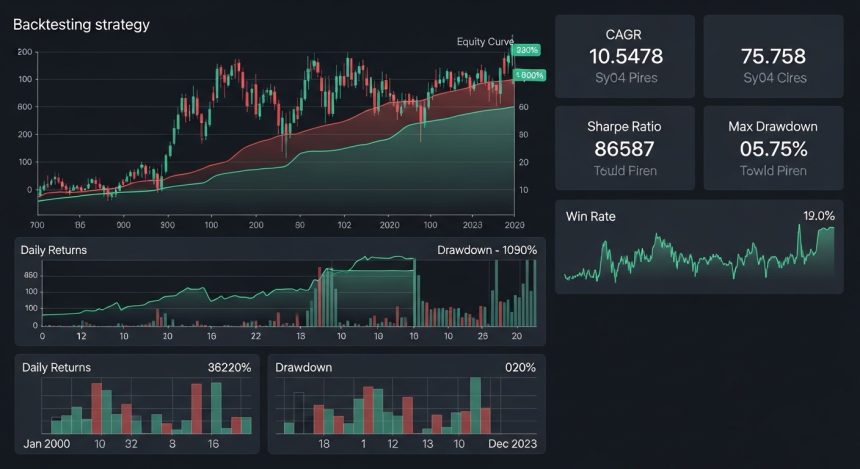860x469 pixels.
Task: Open the Max Drawdown card heading
Action: 772,127
